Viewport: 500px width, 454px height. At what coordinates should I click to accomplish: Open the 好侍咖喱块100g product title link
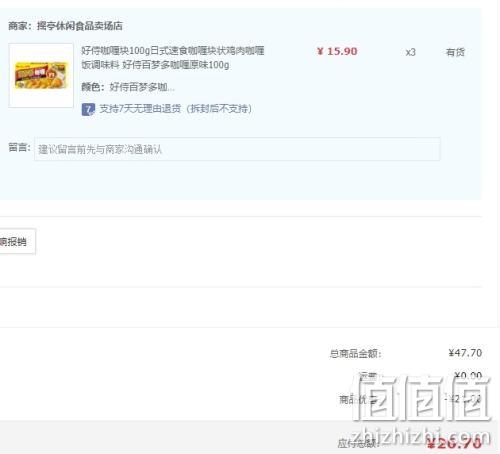(x=173, y=58)
